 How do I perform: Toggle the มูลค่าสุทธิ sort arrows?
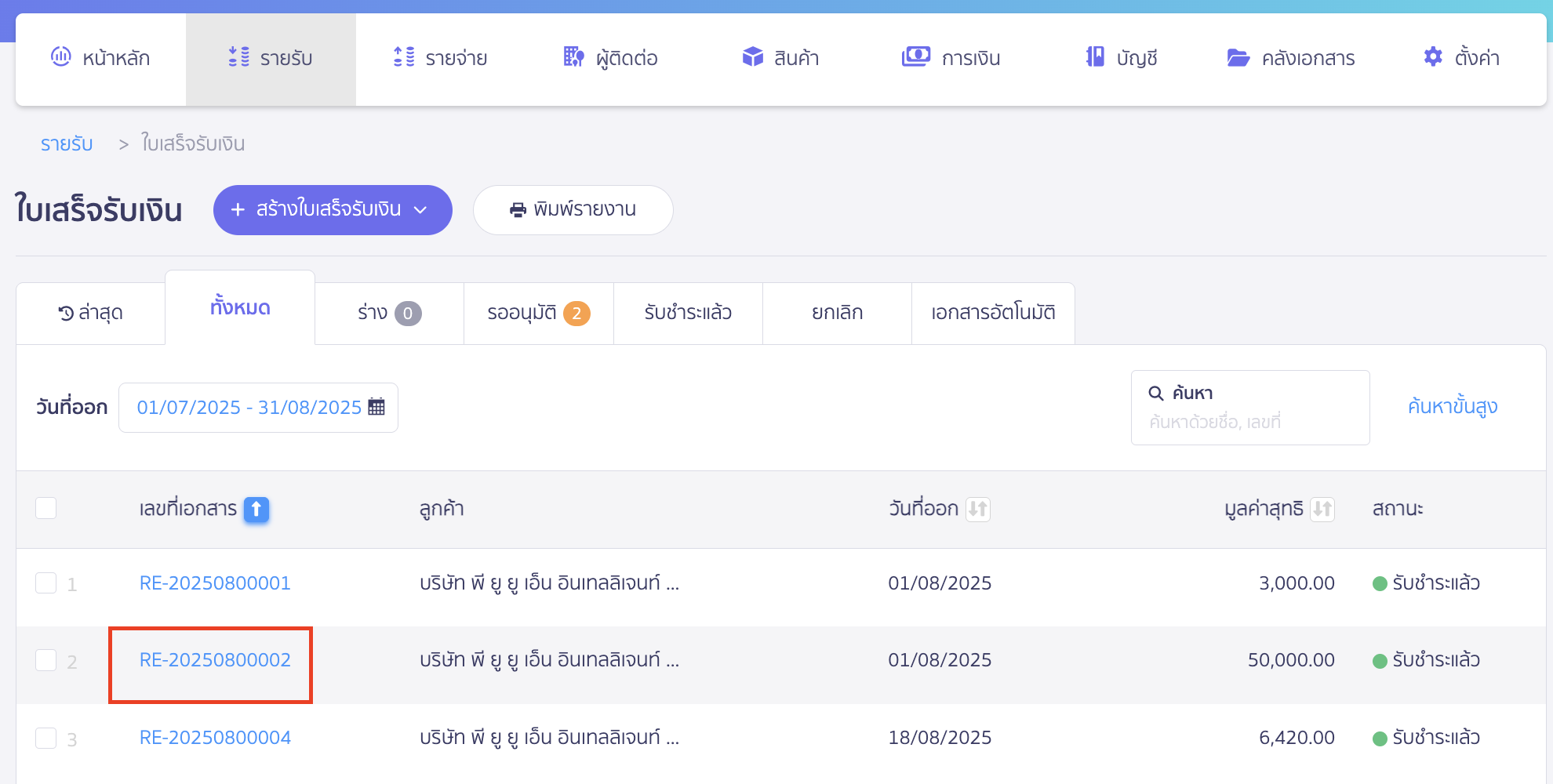click(1323, 509)
